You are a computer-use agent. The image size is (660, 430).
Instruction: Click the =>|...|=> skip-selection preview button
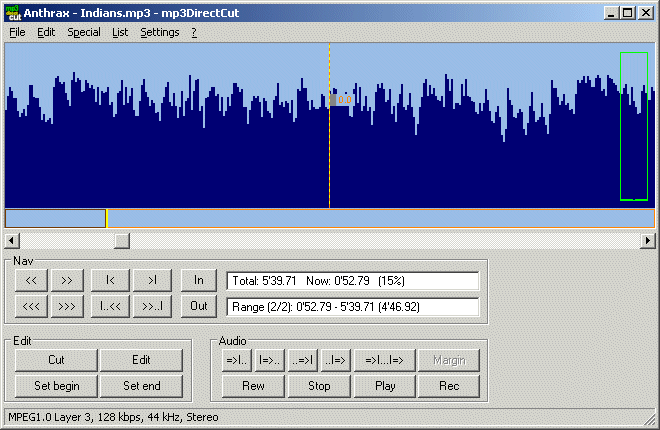[x=385, y=360]
